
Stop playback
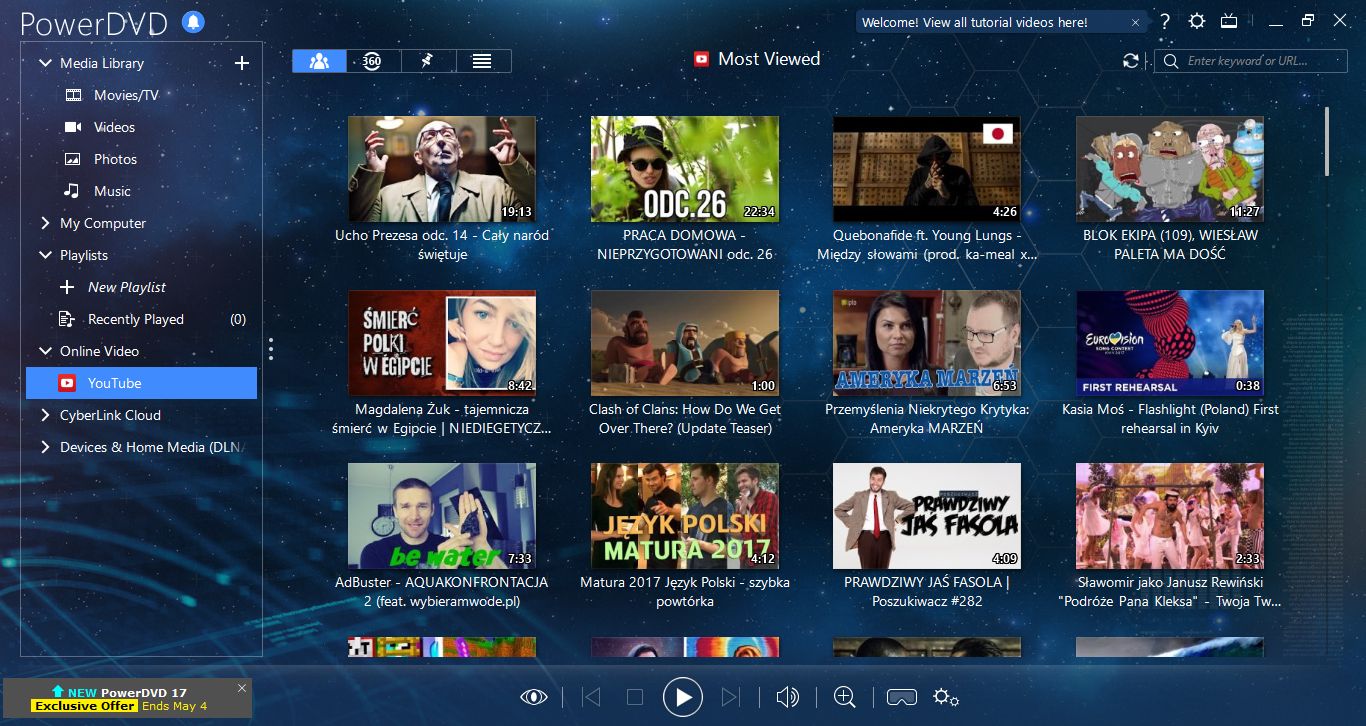(x=635, y=697)
